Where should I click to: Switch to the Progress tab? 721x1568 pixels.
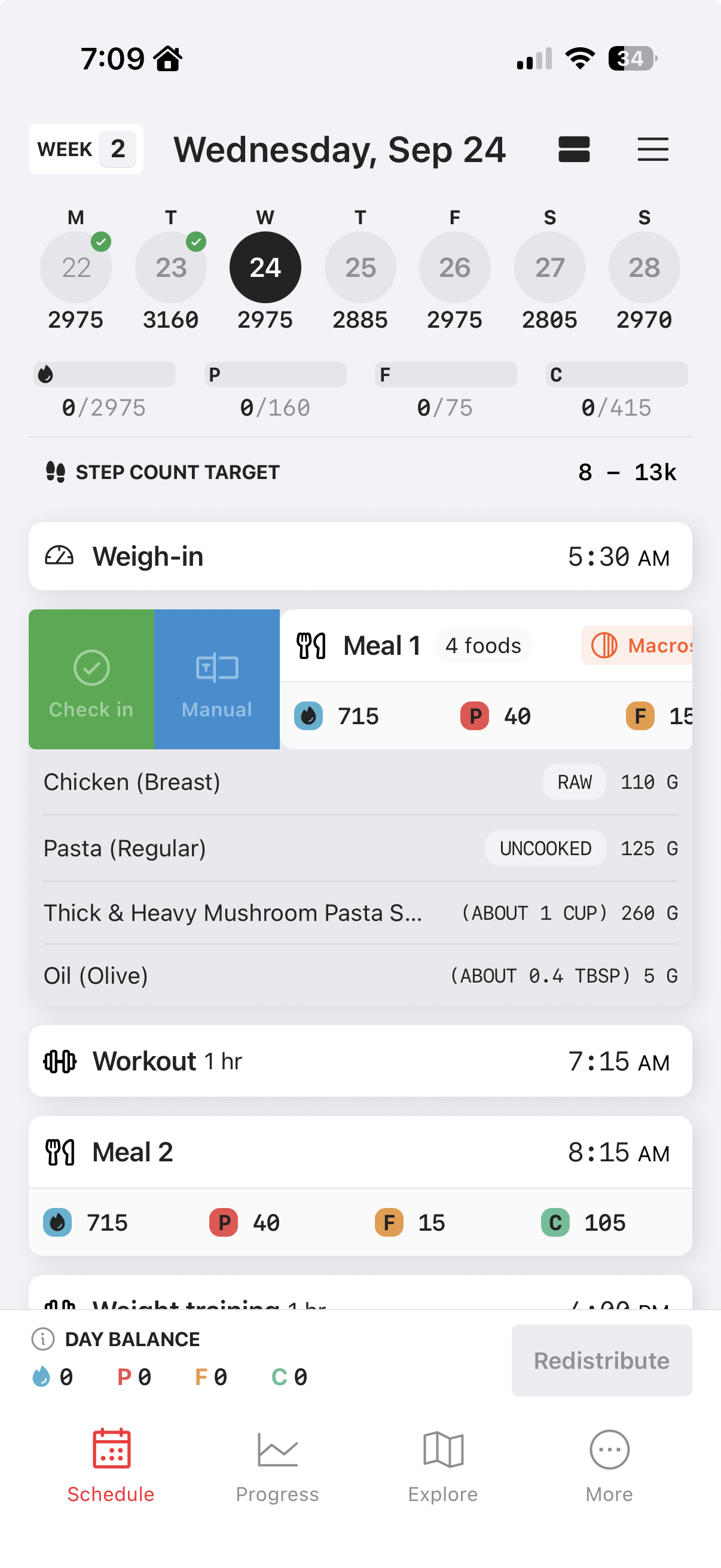(277, 1466)
